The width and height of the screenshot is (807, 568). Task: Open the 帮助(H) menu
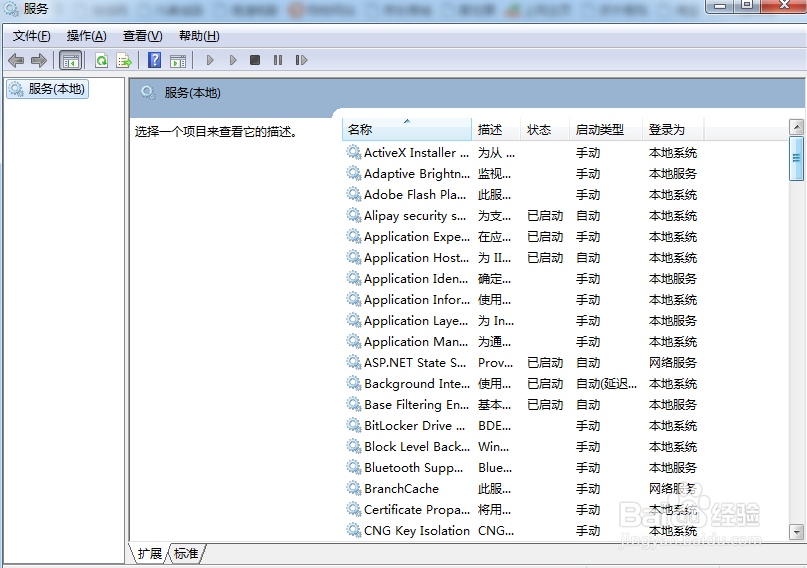(199, 36)
